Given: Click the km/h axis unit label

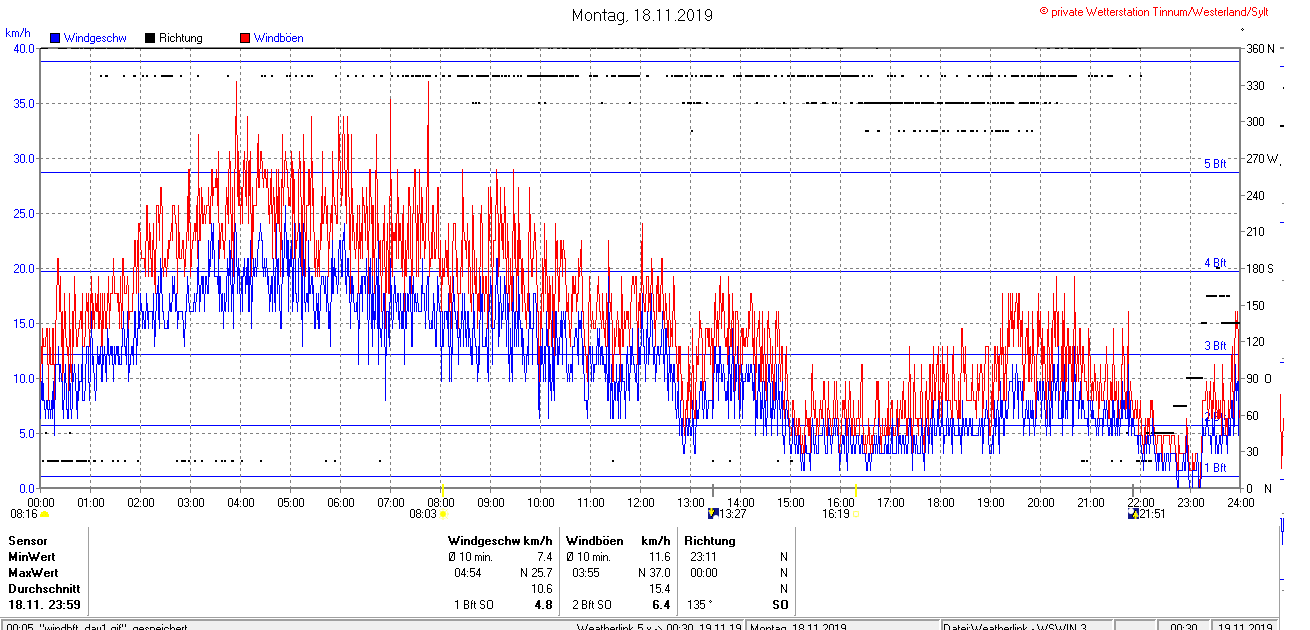Looking at the screenshot, I should coord(18,33).
